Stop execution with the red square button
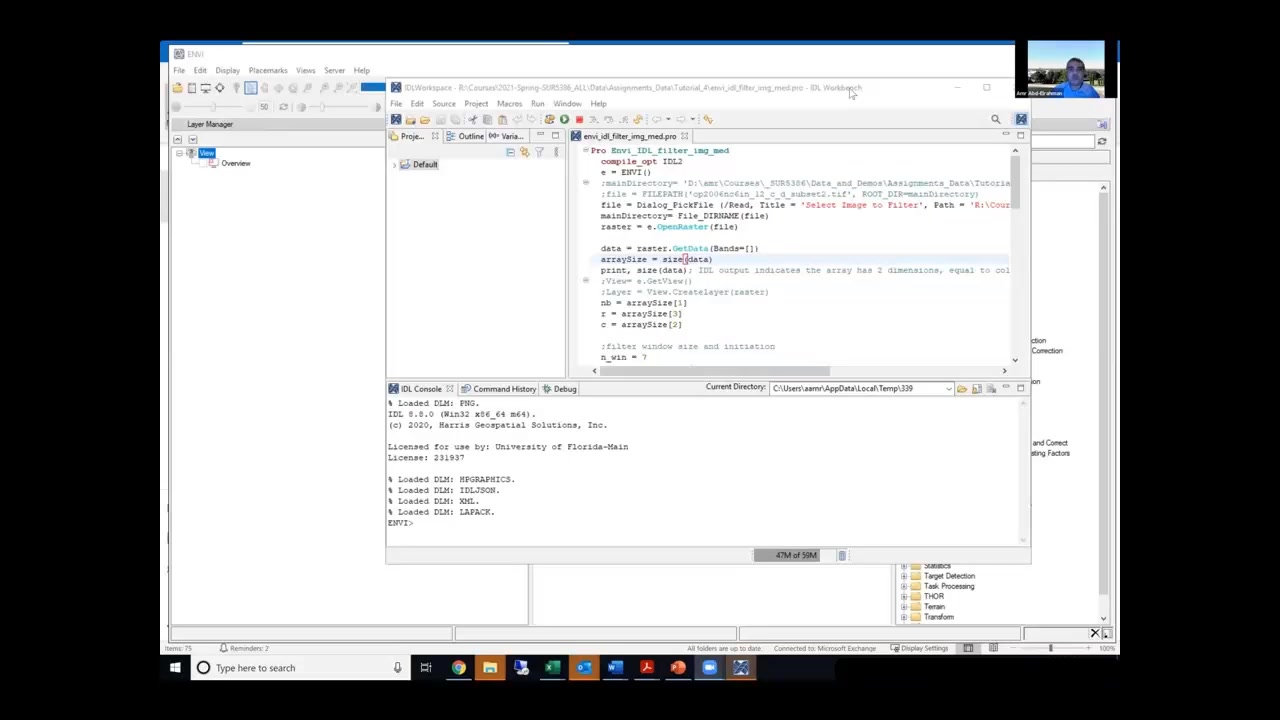1280x720 pixels. click(579, 119)
